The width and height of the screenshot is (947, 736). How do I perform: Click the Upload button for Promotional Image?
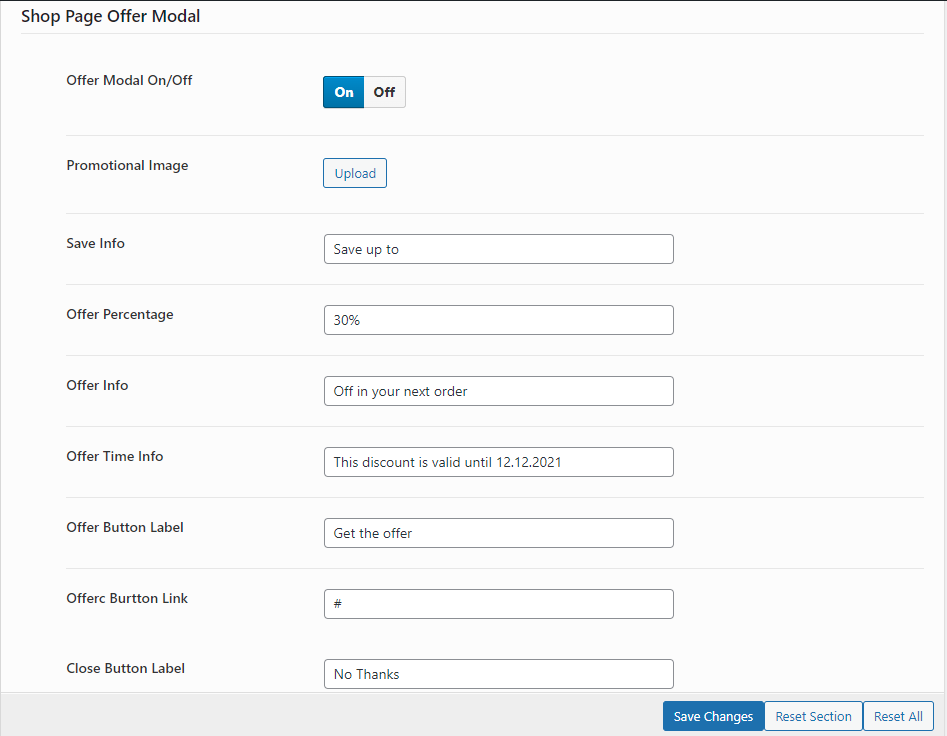[354, 174]
